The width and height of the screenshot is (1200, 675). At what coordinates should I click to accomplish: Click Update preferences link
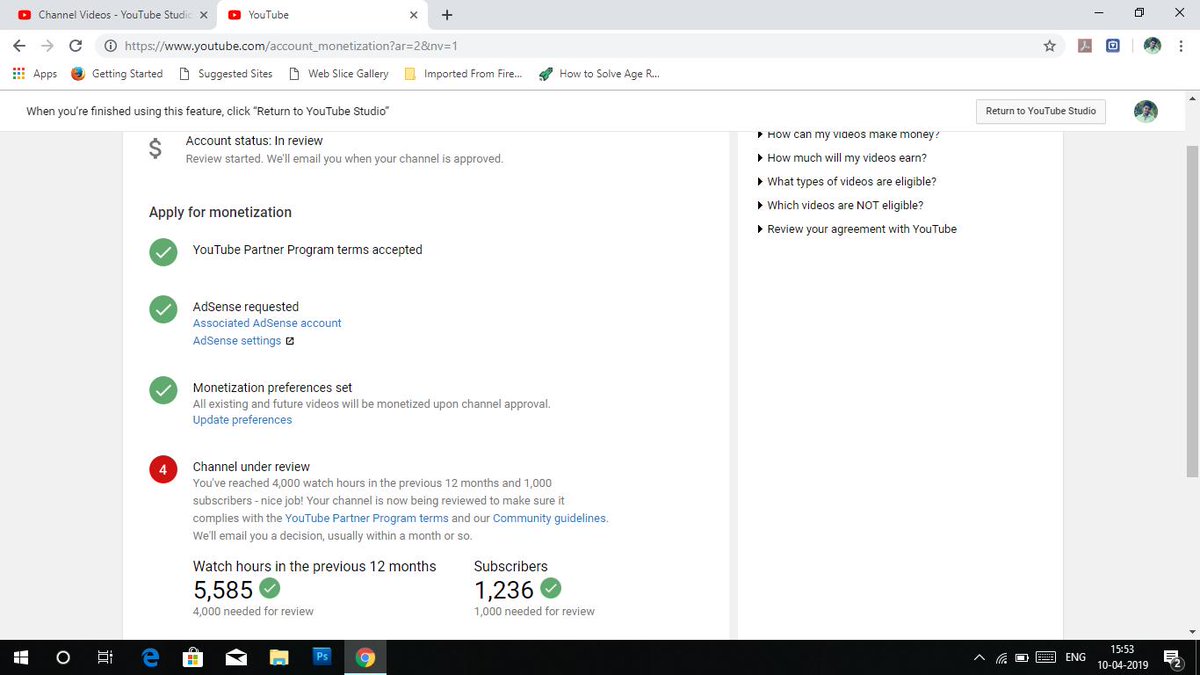coord(242,420)
